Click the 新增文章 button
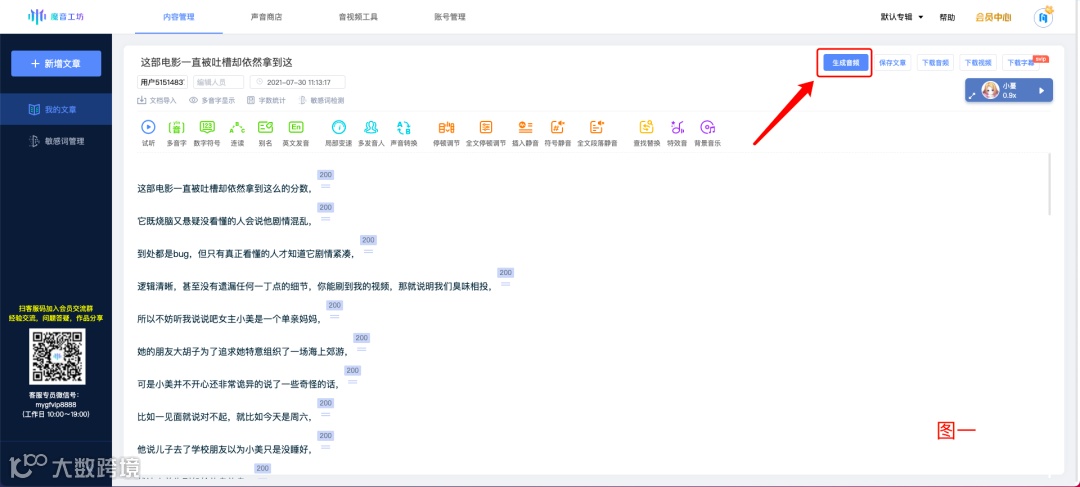 [x=56, y=63]
